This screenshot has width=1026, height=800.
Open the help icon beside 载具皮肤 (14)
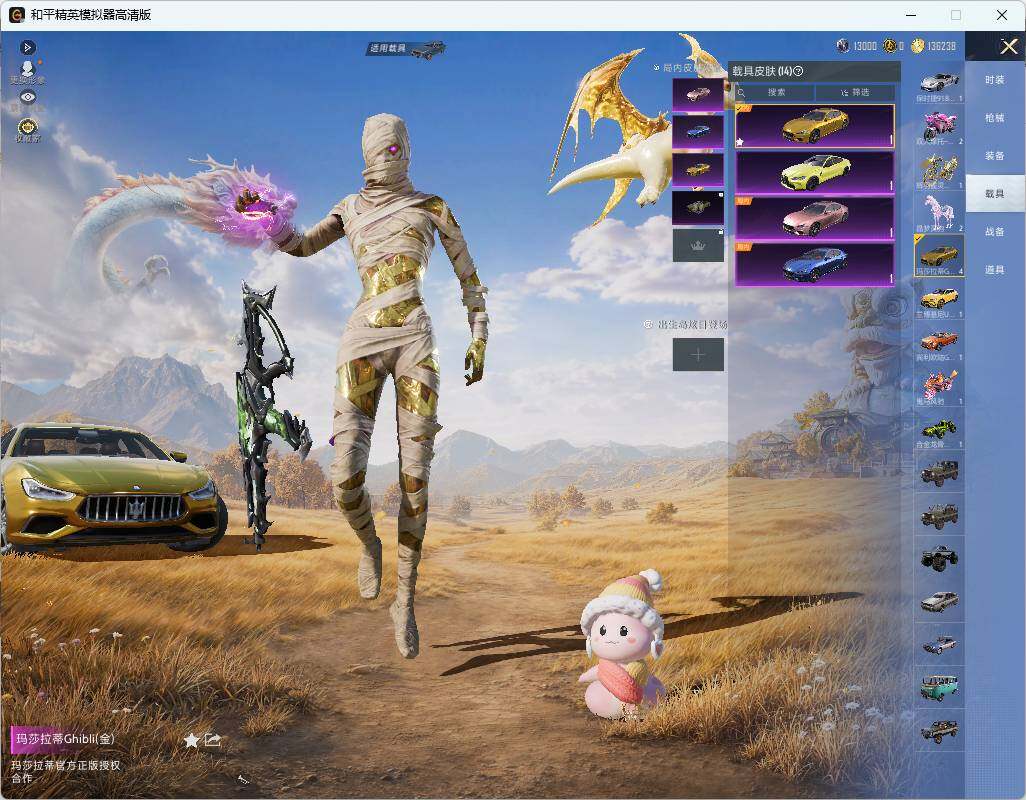[798, 71]
